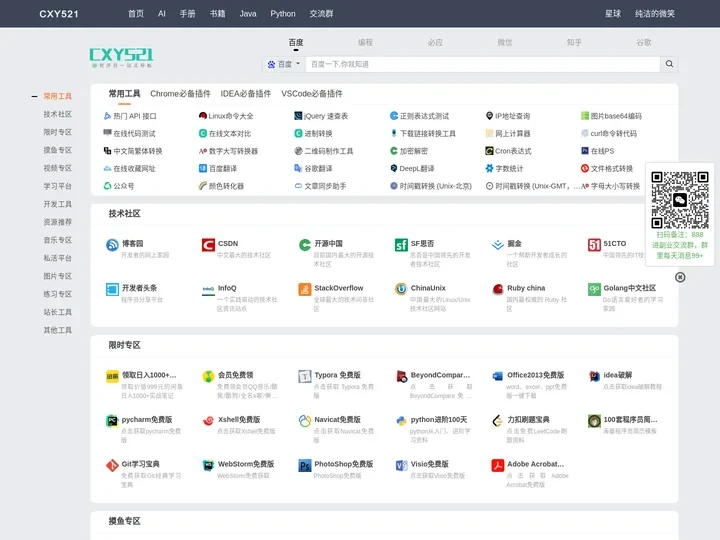Open AI in top navigation
The image size is (720, 540).
pos(162,14)
